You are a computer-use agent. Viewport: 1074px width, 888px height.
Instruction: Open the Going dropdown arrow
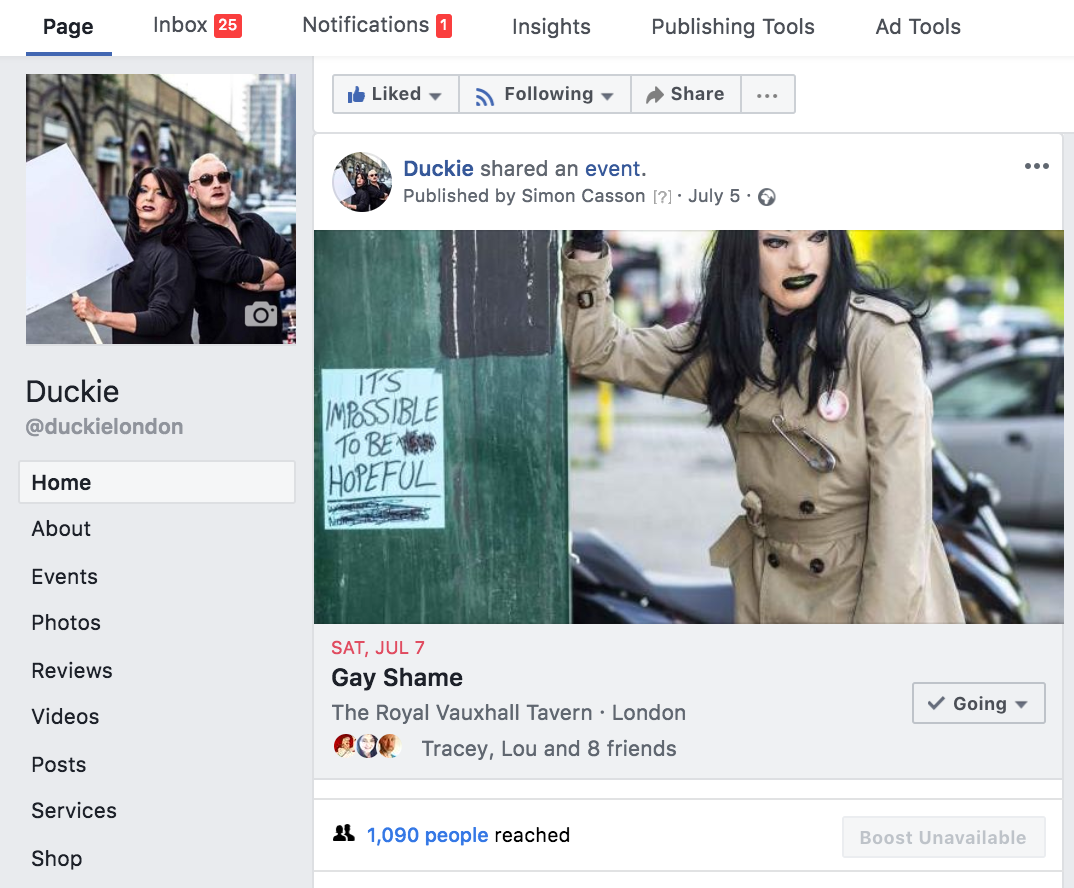[1021, 704]
